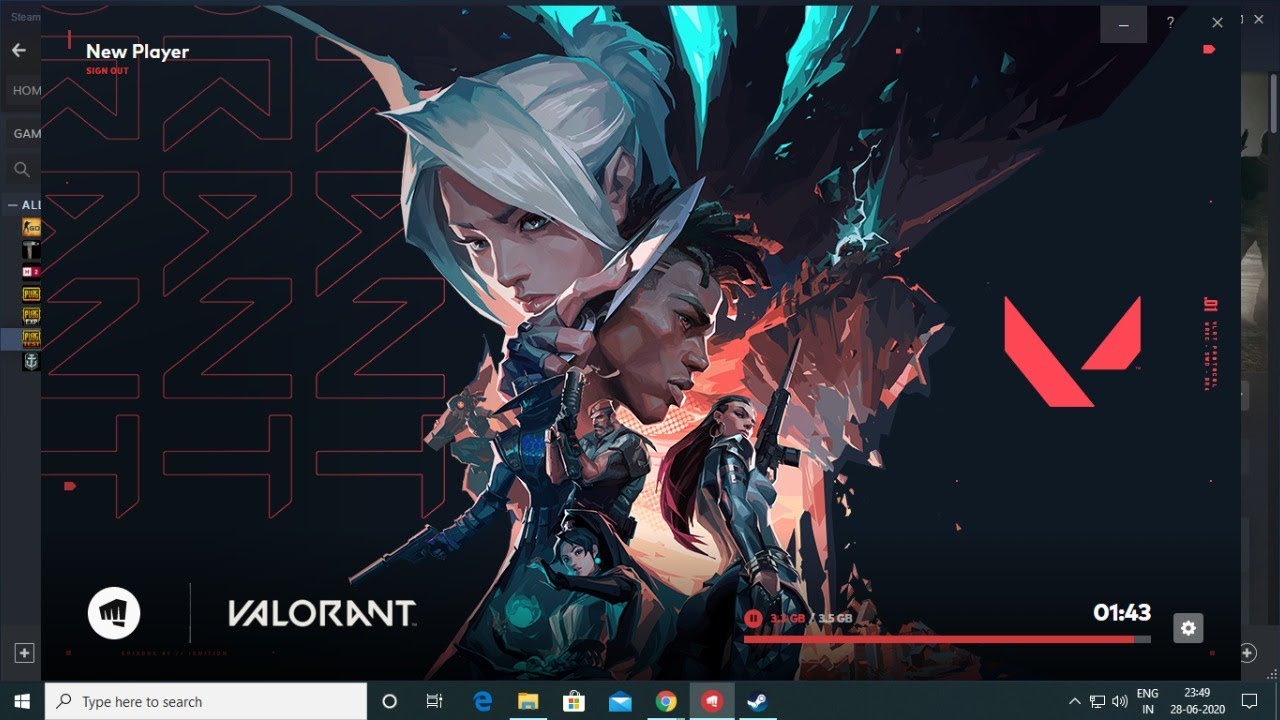Launch Microsoft Edge from taskbar
This screenshot has width=1280, height=720.
point(483,701)
